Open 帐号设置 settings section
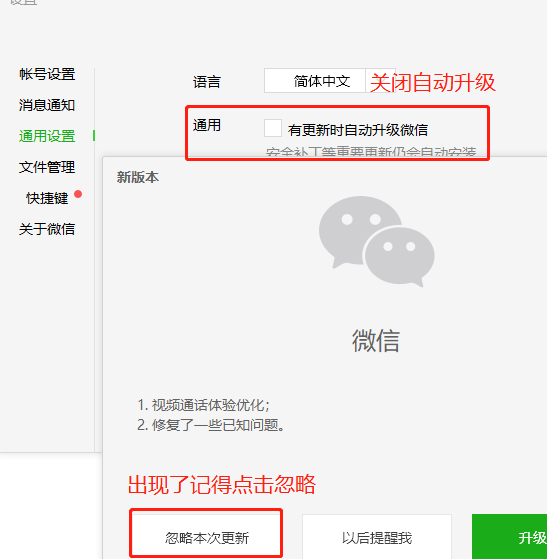Viewport: 547px width, 559px height. coord(47,75)
